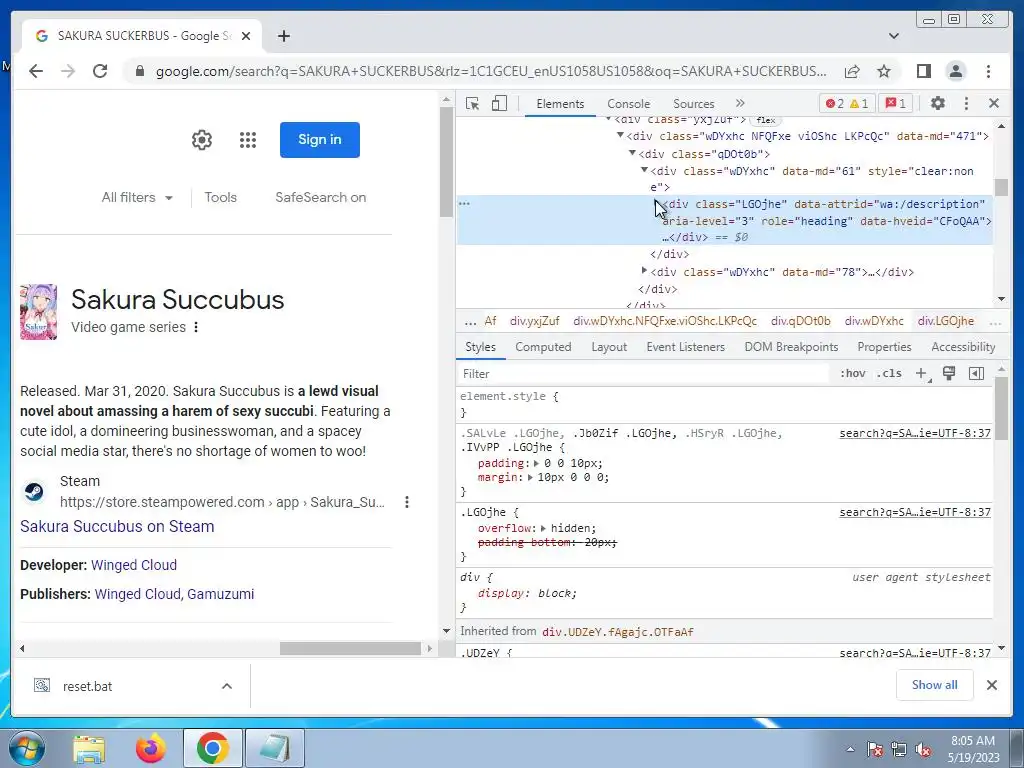Screen dimensions: 1024x768
Task: Switch to the Sources tab
Action: (x=694, y=104)
